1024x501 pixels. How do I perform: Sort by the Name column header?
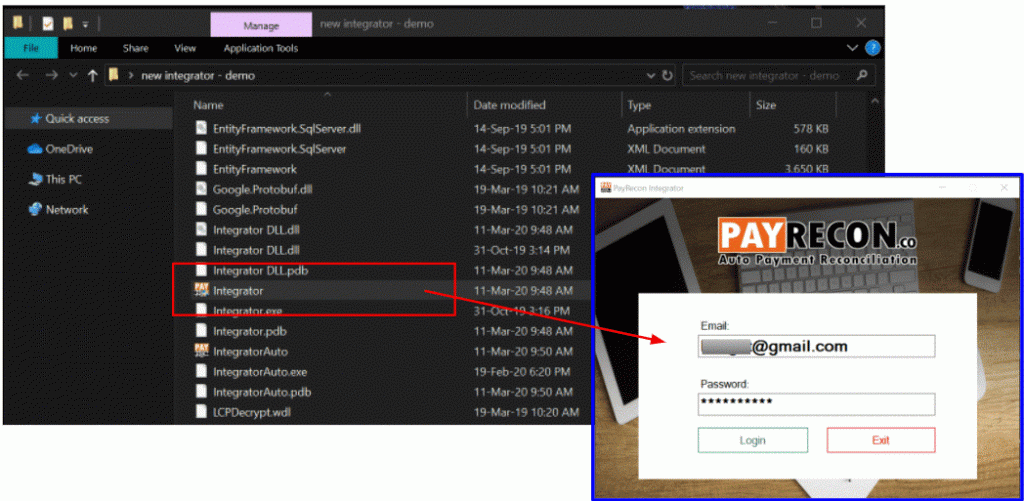click(208, 105)
